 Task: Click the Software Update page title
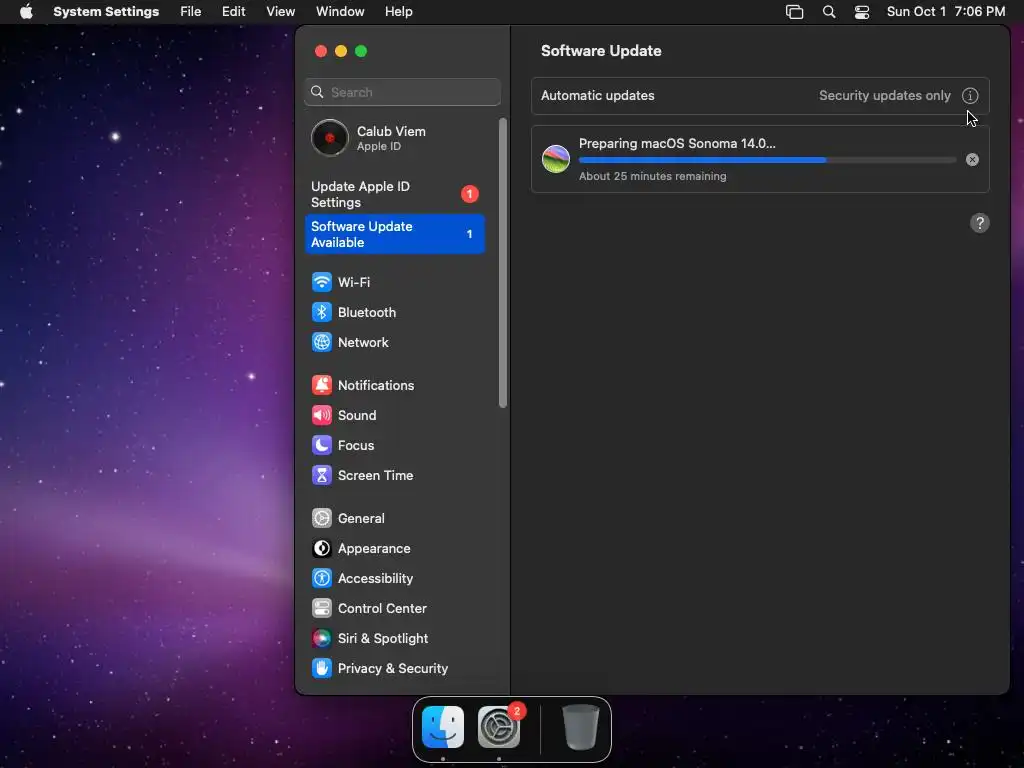click(601, 51)
